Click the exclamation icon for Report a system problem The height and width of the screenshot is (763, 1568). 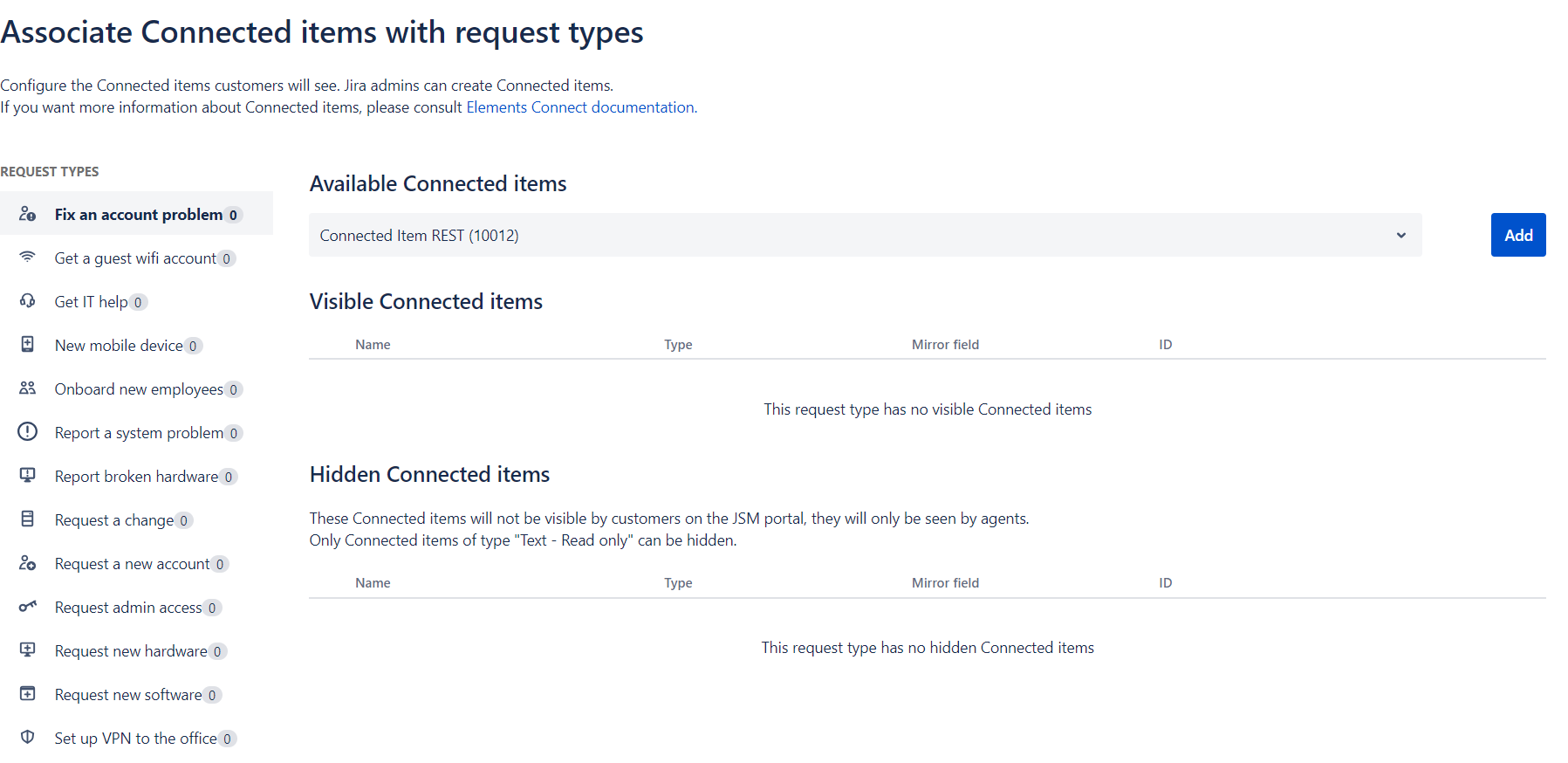pos(28,431)
